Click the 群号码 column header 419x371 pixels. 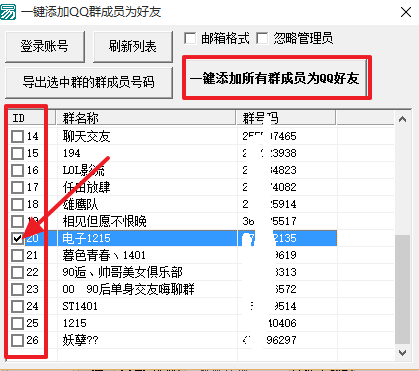[x=287, y=118]
